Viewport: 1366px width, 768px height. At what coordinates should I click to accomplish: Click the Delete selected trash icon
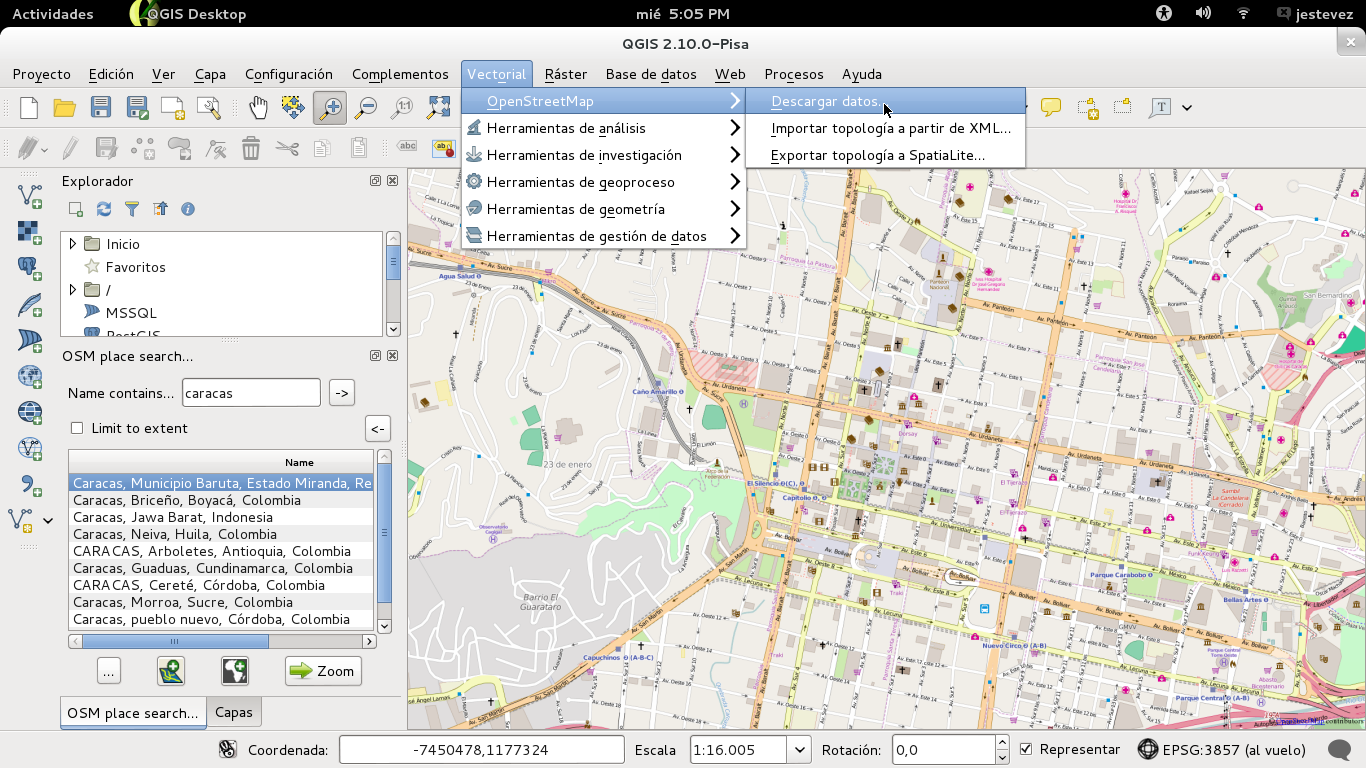pyautogui.click(x=251, y=149)
